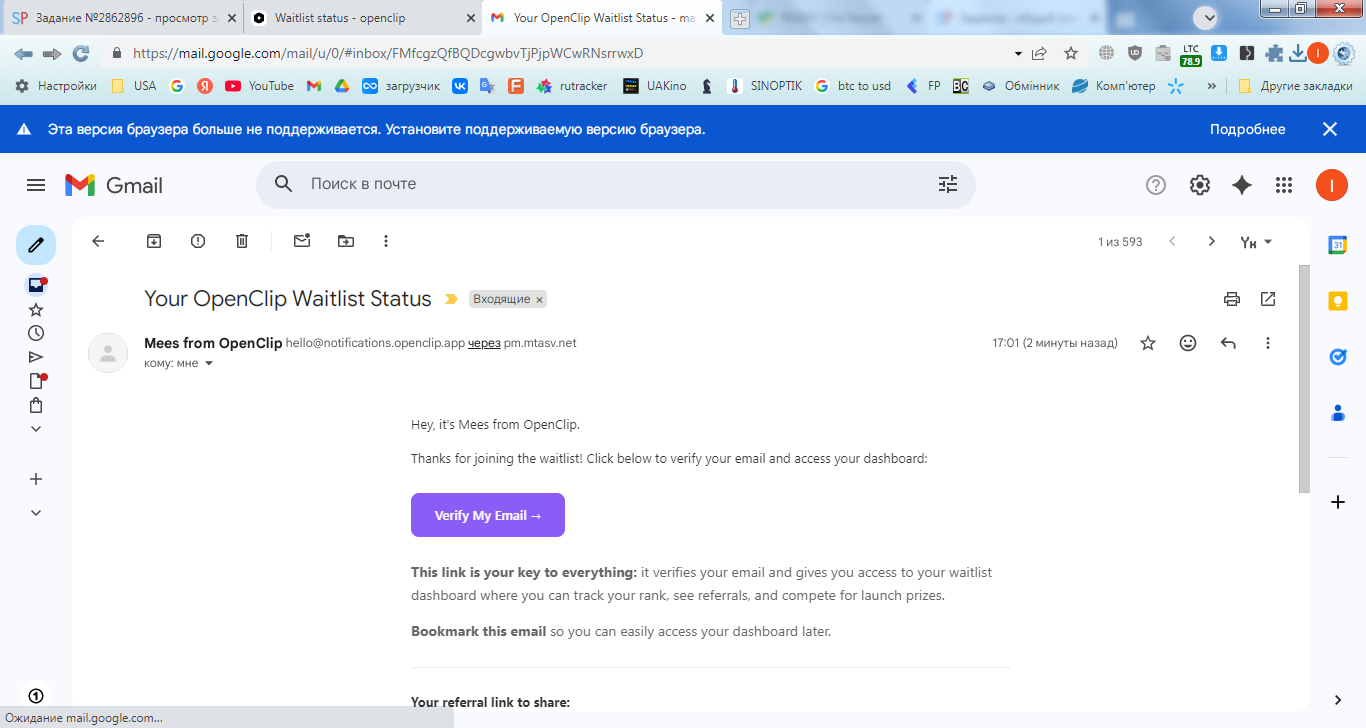Image resolution: width=1366 pixels, height=728 pixels.
Task: Remove the 'Входящие' label from email
Action: pyautogui.click(x=539, y=300)
